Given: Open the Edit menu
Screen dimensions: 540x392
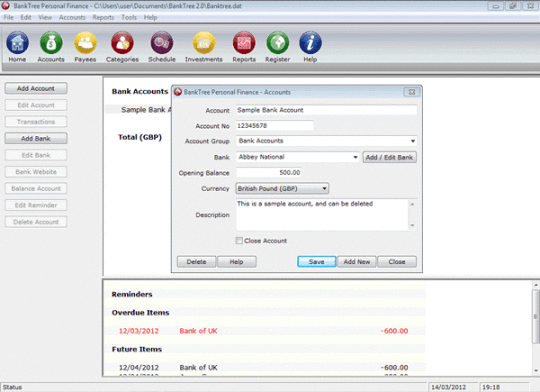Looking at the screenshot, I should (26, 17).
